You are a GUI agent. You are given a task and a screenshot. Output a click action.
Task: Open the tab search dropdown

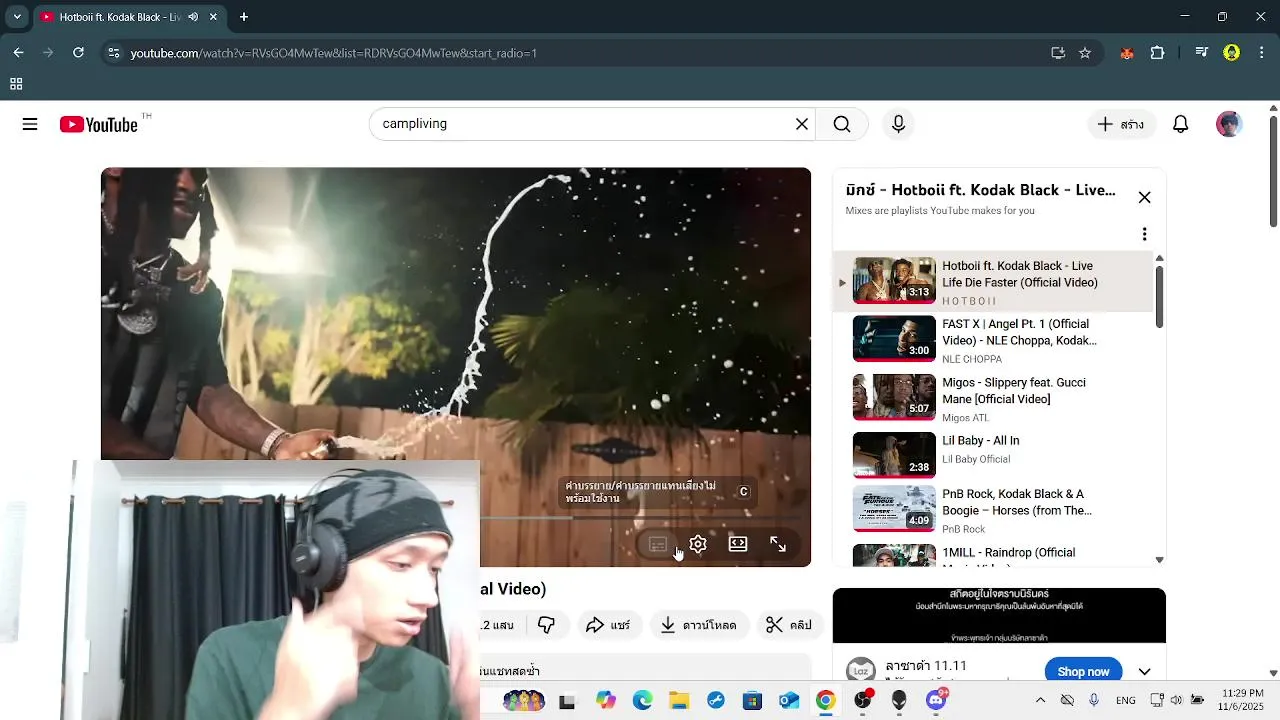tap(17, 17)
